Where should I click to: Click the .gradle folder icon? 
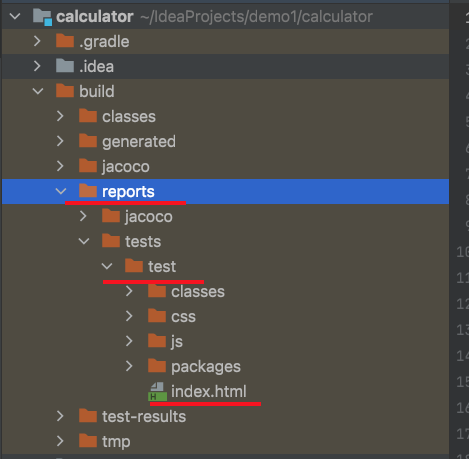(x=65, y=41)
